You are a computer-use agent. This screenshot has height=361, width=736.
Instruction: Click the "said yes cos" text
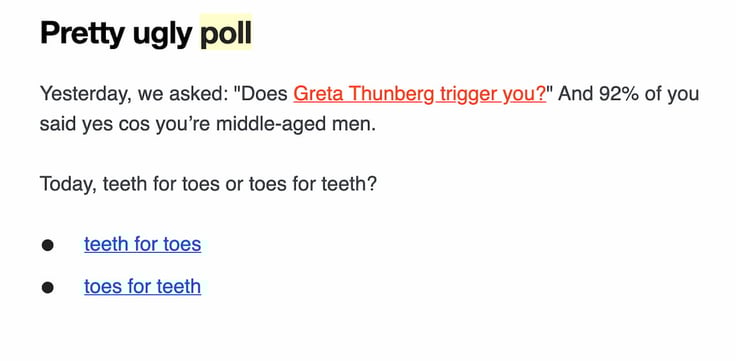pos(94,125)
